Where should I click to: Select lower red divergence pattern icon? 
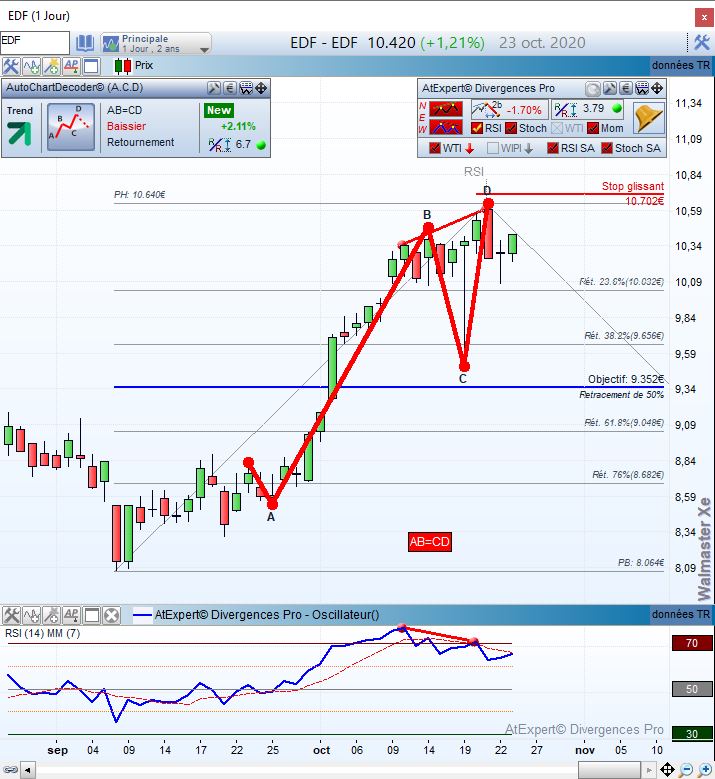coord(446,128)
